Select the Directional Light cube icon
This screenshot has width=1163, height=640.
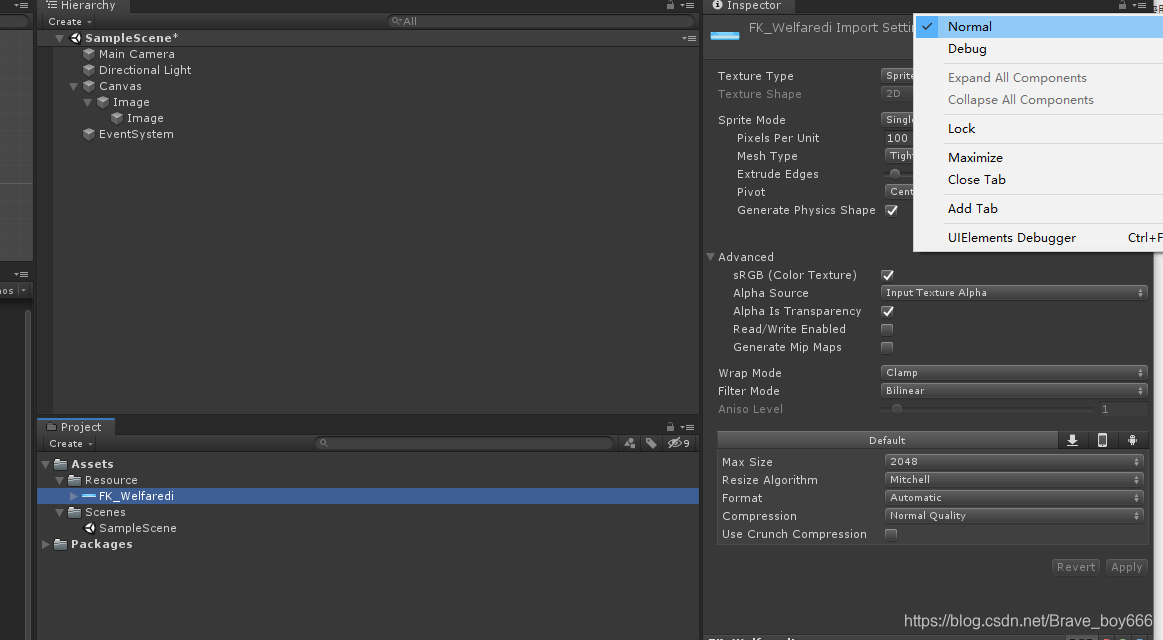[x=89, y=70]
